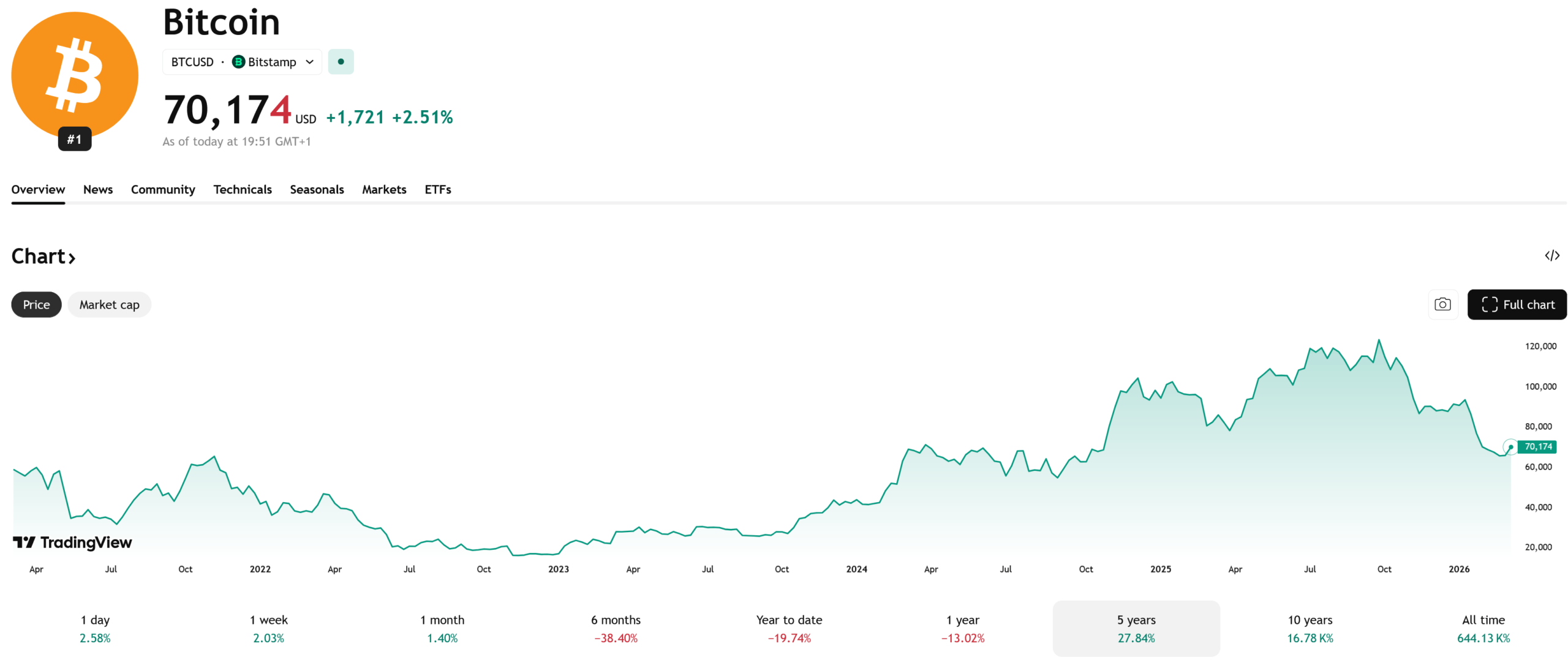The image size is (1568, 660).
Task: Select the All time range option
Action: point(1484,628)
